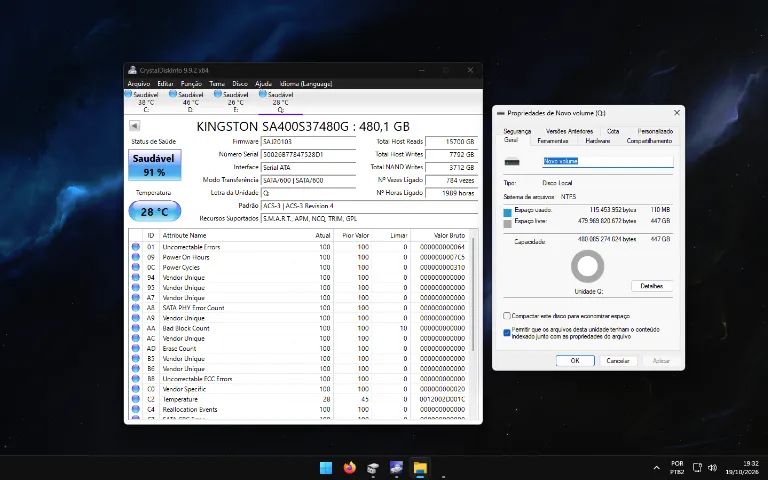Switch to the Hardware tab
The image size is (768, 480).
pyautogui.click(x=598, y=141)
